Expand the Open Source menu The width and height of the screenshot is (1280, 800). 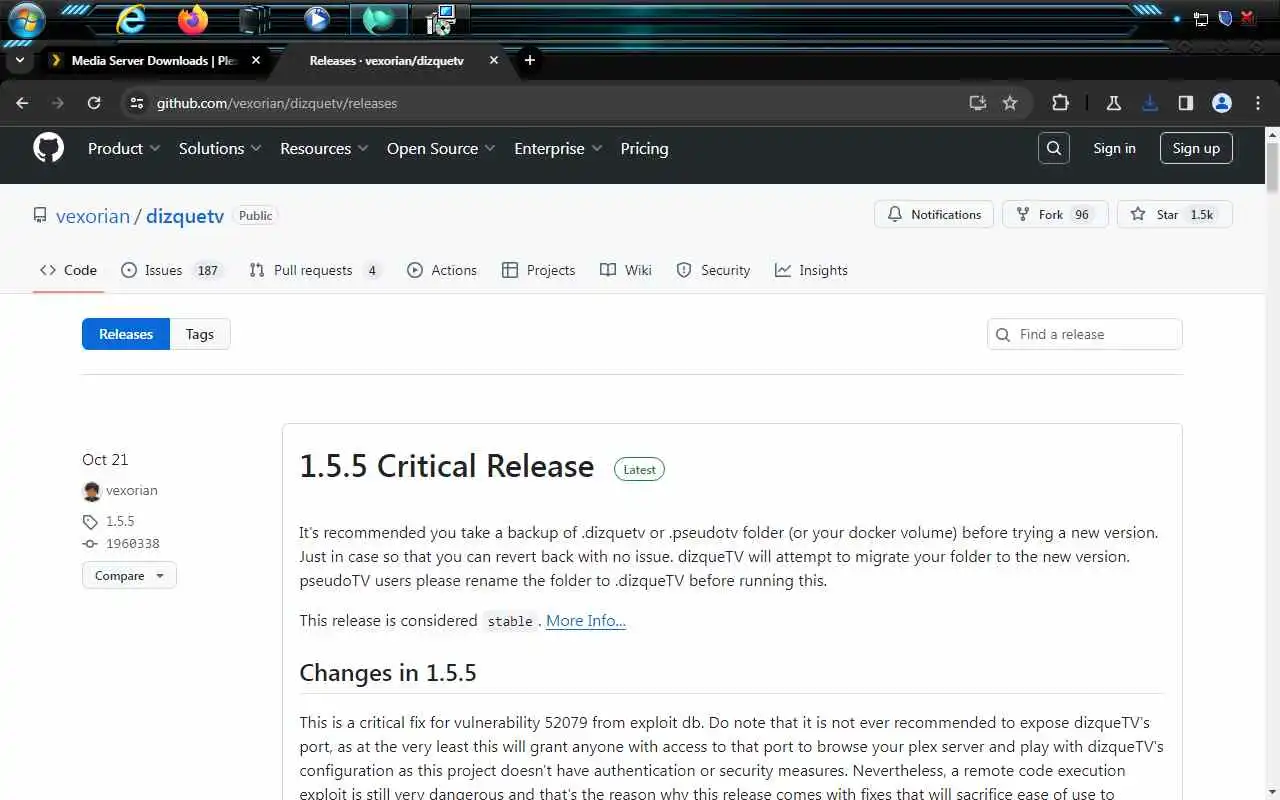point(441,148)
